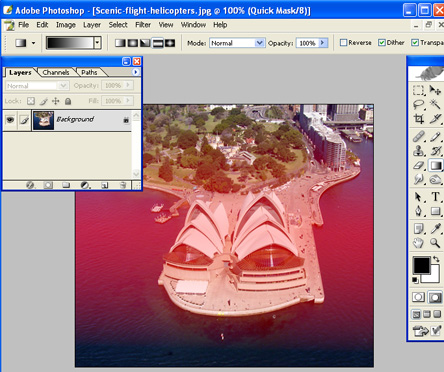Select the Lasso tool
Viewport: 444px width, 372px height.
[418, 104]
